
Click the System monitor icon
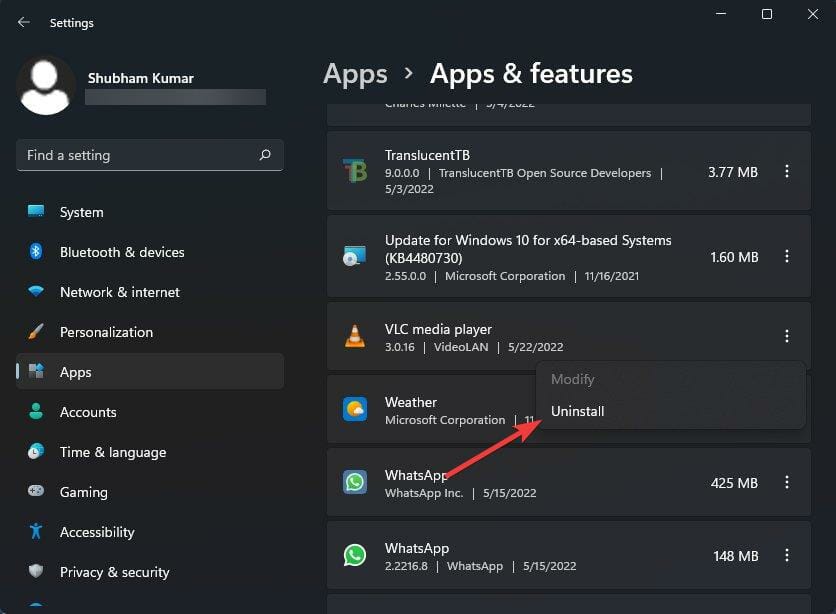click(36, 211)
